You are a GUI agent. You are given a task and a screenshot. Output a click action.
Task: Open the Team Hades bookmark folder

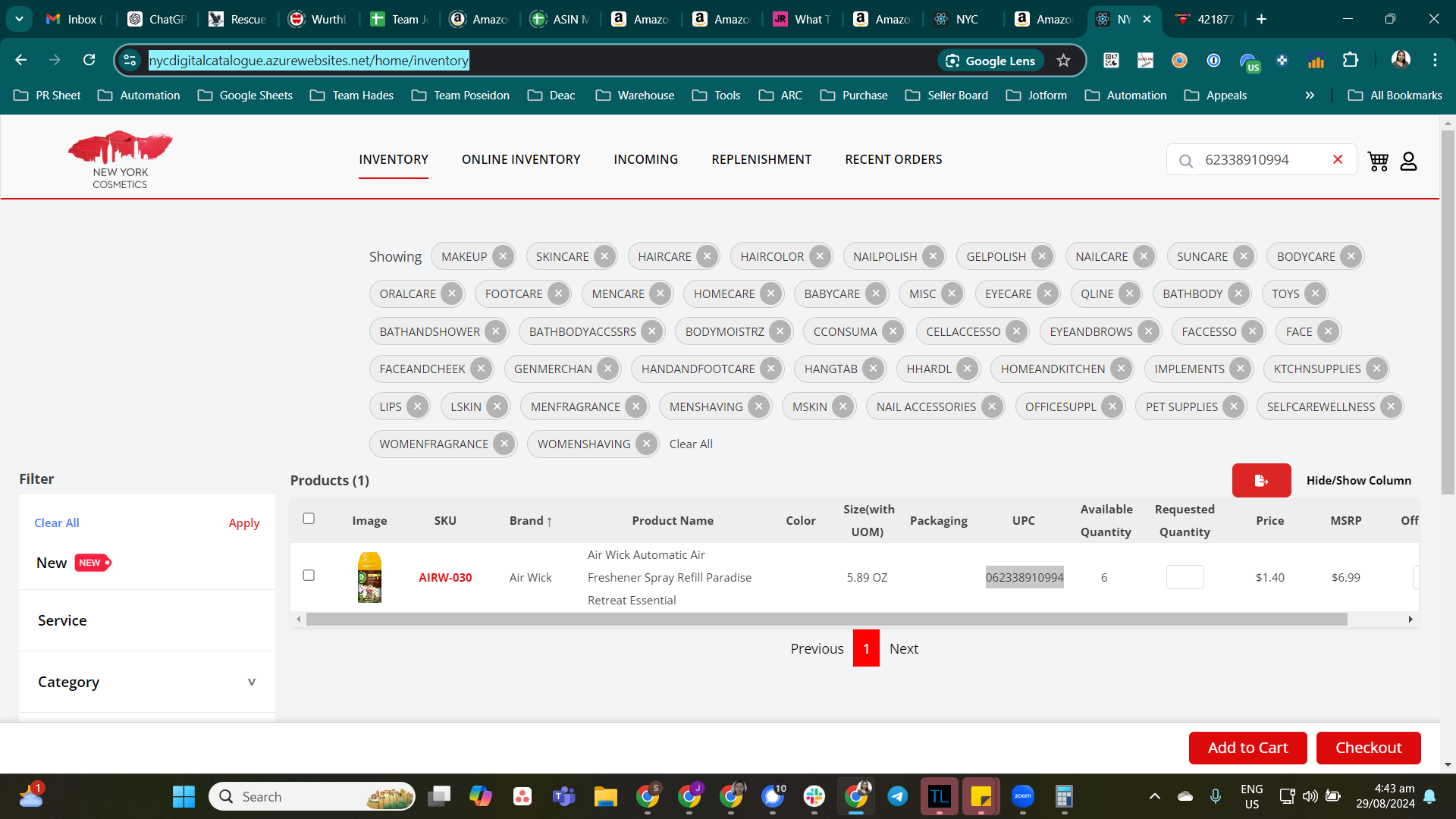pyautogui.click(x=352, y=96)
